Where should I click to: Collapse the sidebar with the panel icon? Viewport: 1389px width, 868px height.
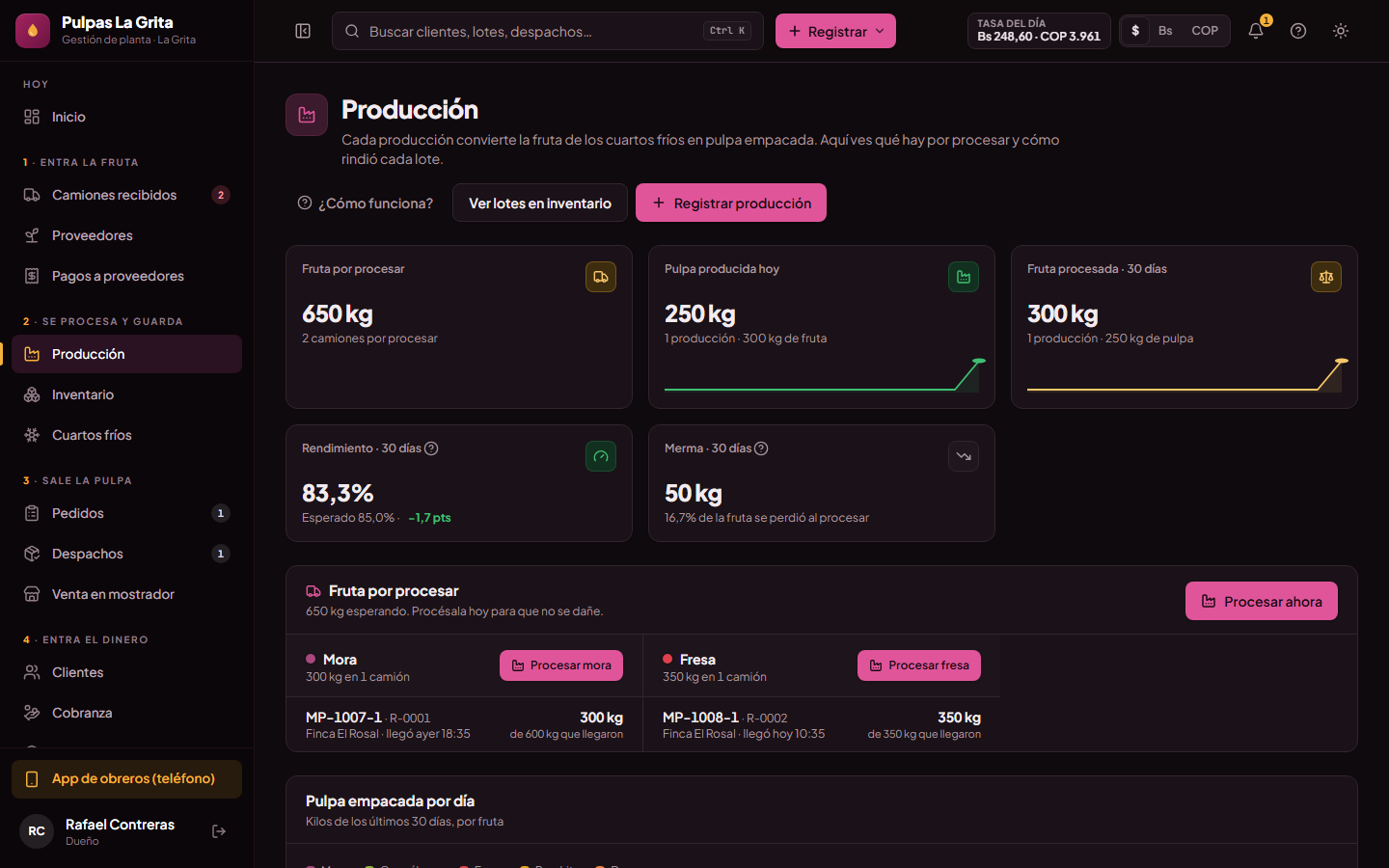pyautogui.click(x=303, y=31)
